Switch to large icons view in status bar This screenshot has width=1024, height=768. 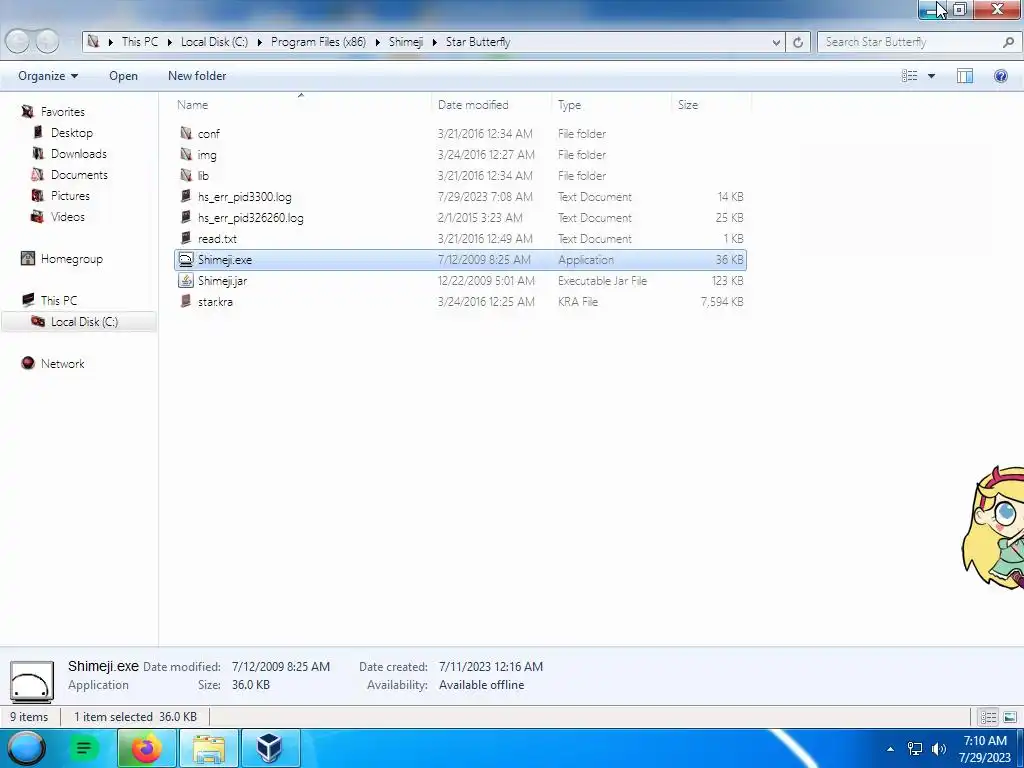click(x=1010, y=717)
